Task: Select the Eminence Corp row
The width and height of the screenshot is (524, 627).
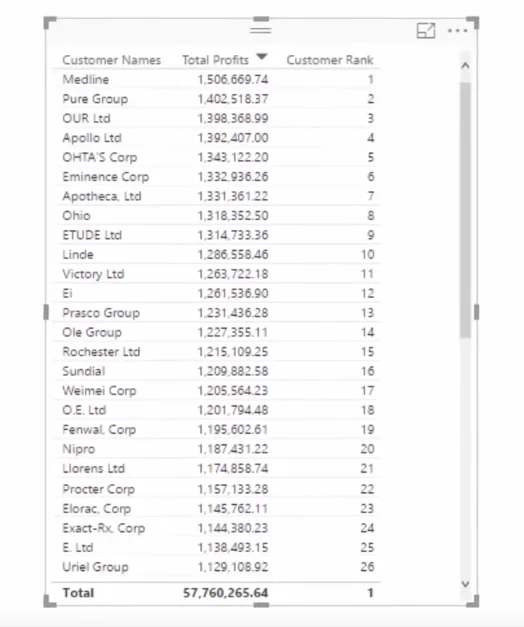Action: click(216, 177)
